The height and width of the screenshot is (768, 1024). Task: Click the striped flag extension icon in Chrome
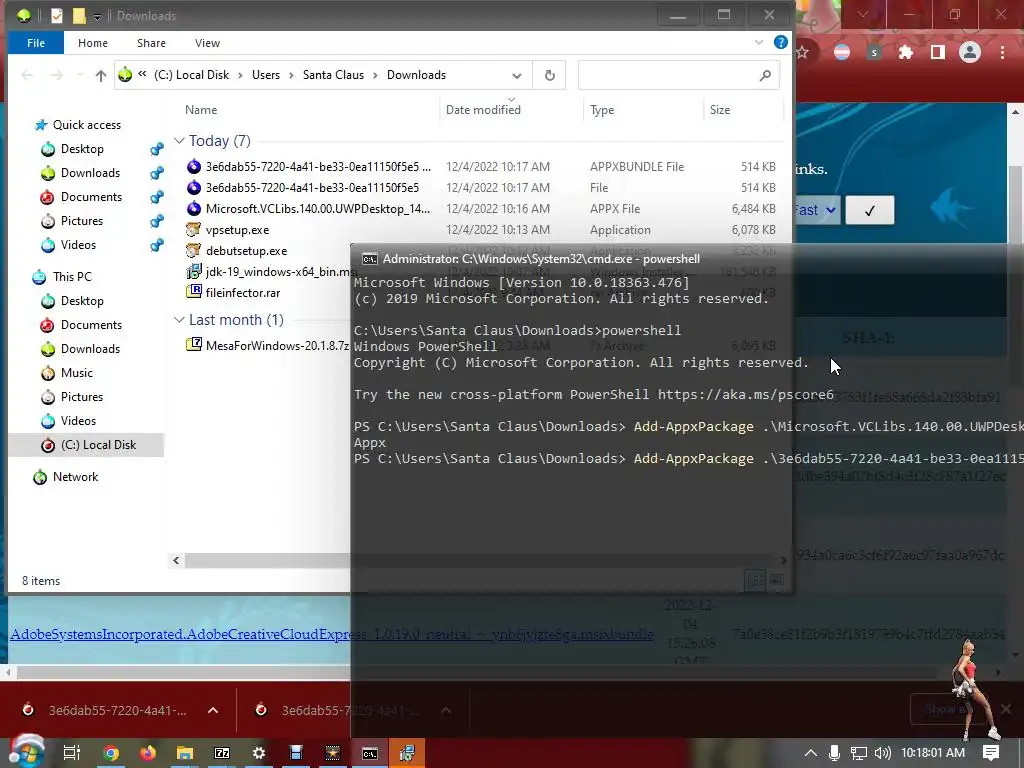coord(842,52)
